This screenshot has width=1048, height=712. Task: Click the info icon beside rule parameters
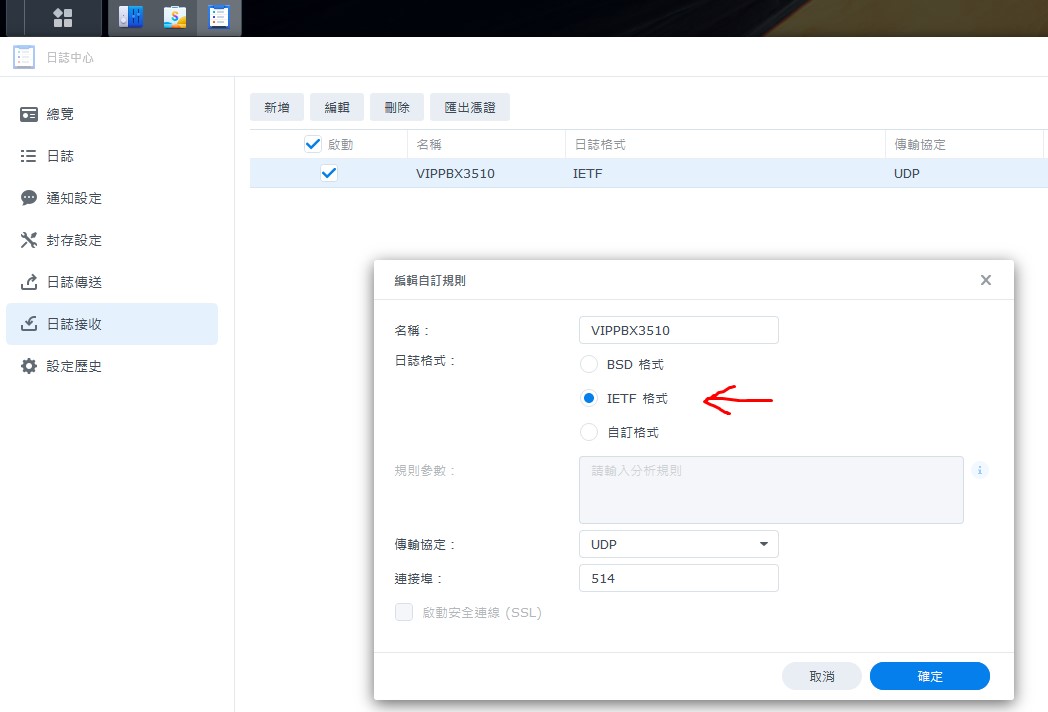click(x=980, y=469)
